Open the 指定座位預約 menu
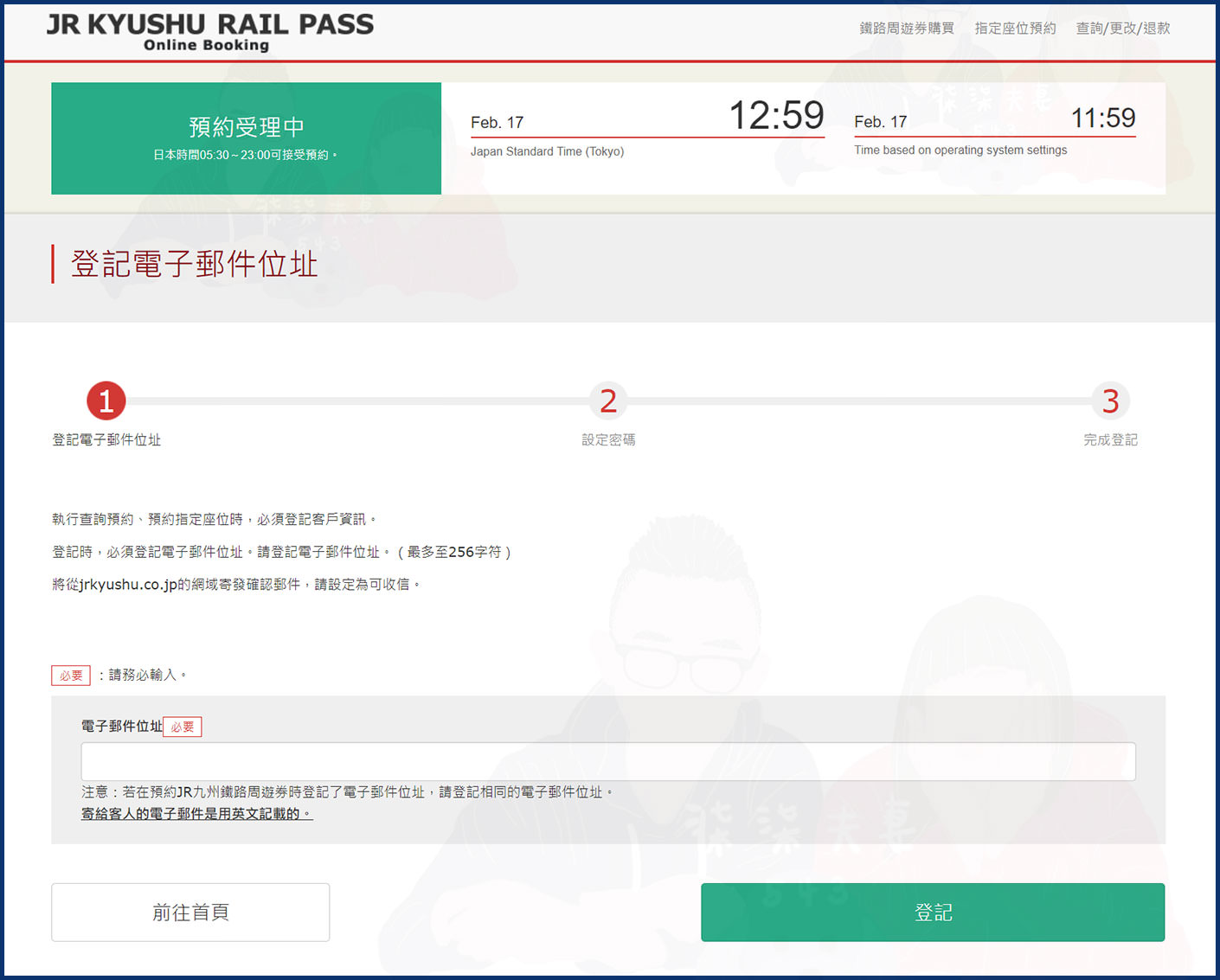1220x980 pixels. (1015, 29)
